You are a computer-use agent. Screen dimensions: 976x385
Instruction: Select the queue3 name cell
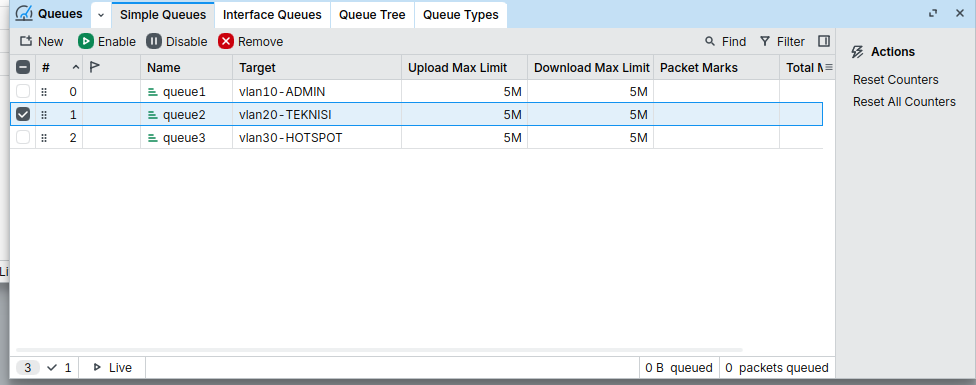(x=187, y=138)
